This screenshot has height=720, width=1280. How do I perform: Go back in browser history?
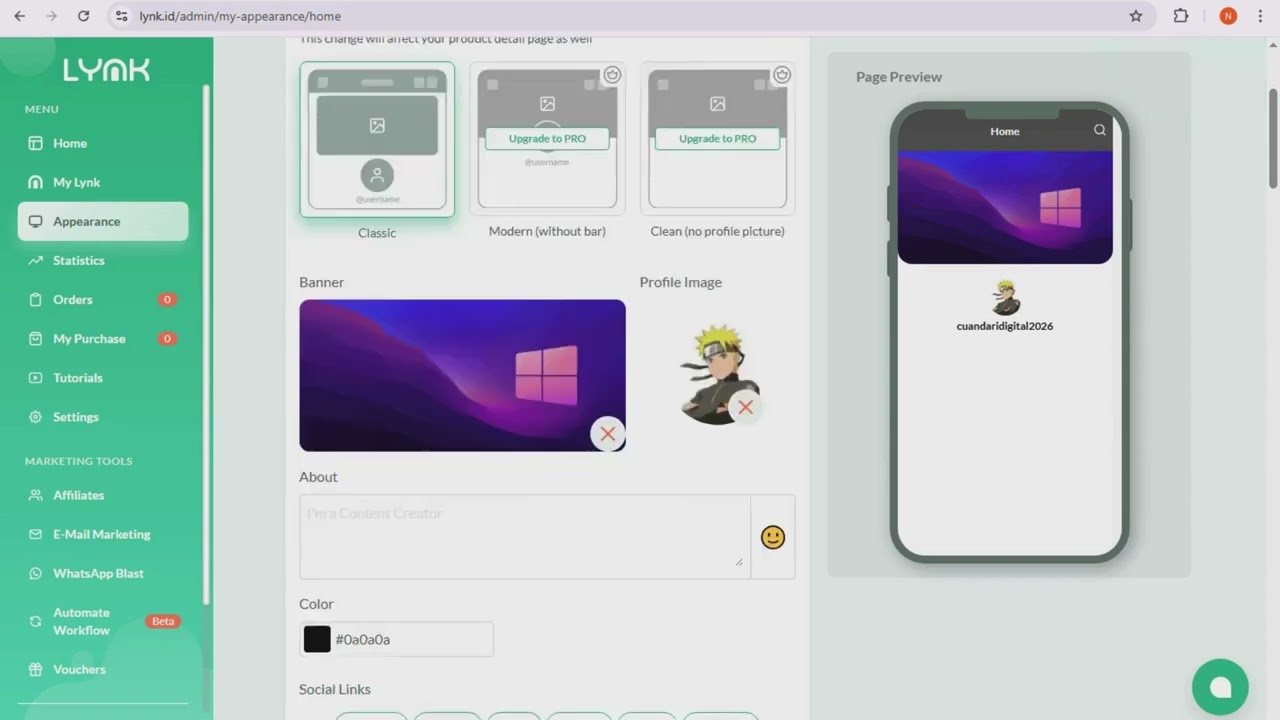pyautogui.click(x=19, y=16)
